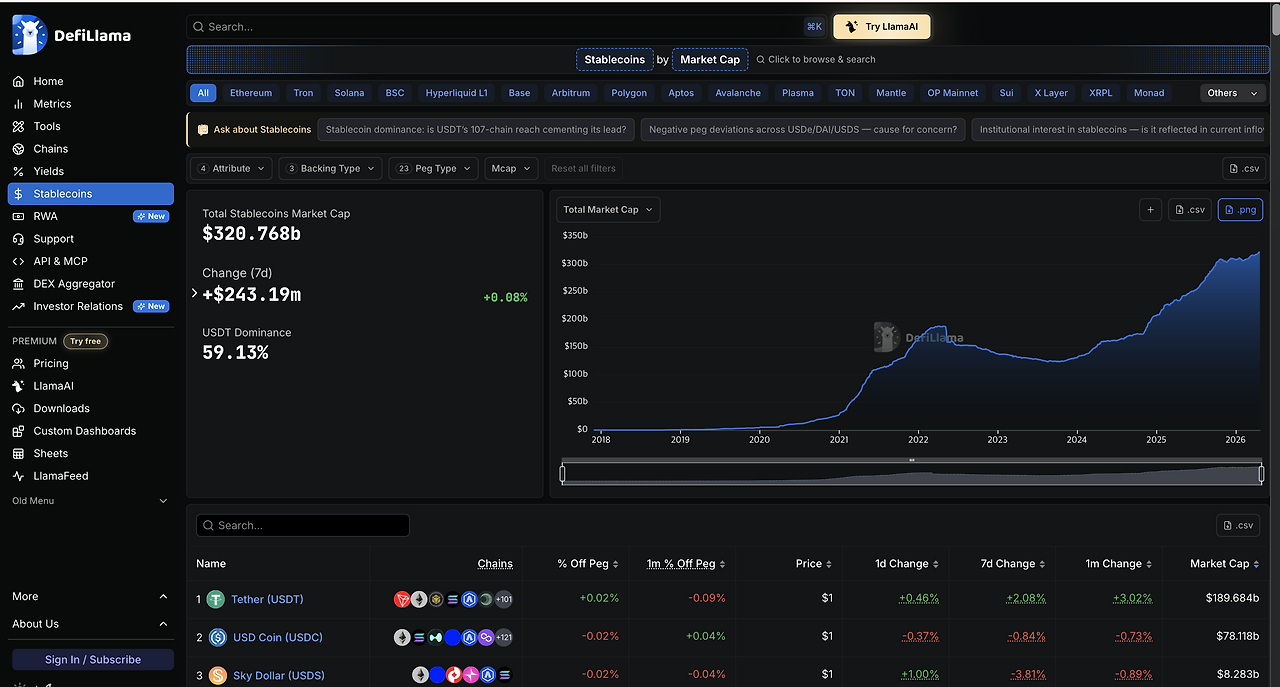Download chart as .png image

[x=1240, y=209]
